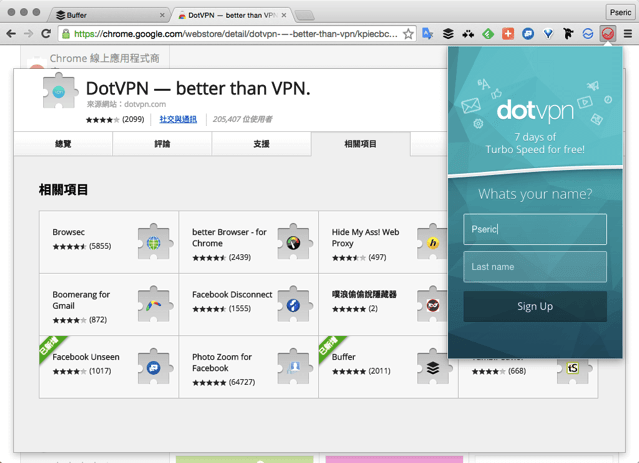Click better Browser gauge icon
Screen dimensions: 639x463
[294, 242]
